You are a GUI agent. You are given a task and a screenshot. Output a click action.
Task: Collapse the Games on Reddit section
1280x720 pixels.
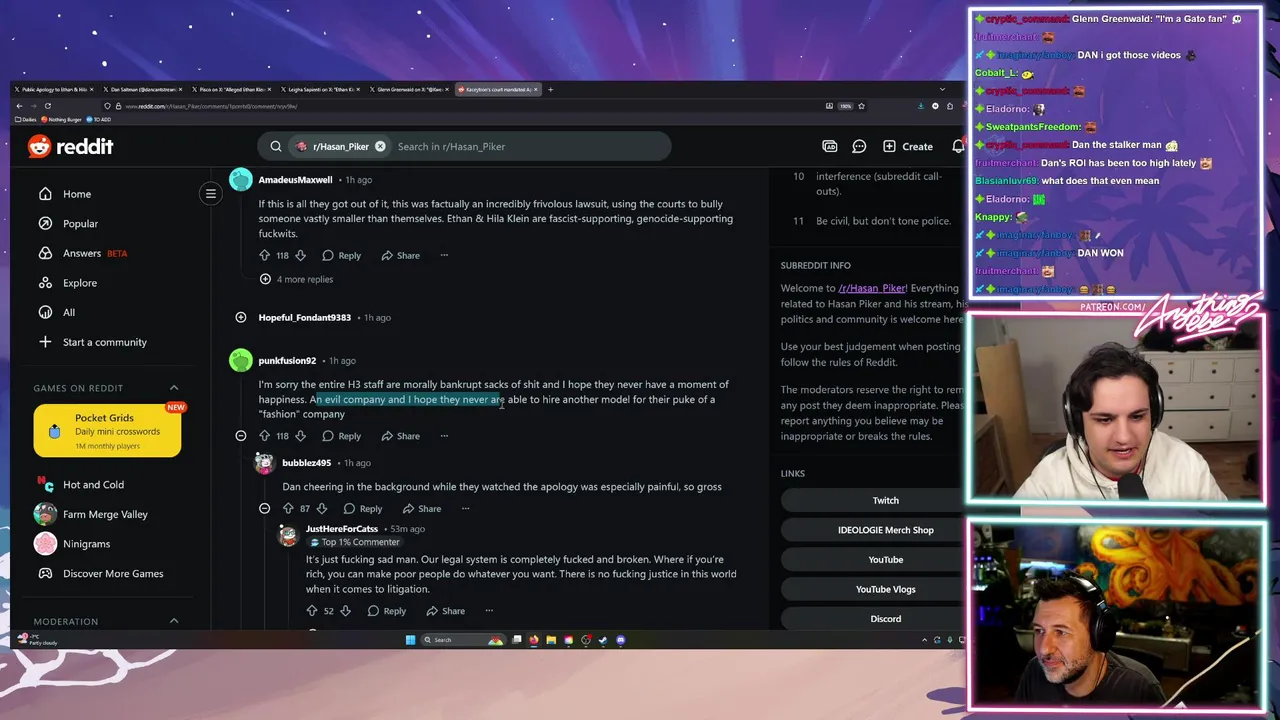click(x=174, y=388)
